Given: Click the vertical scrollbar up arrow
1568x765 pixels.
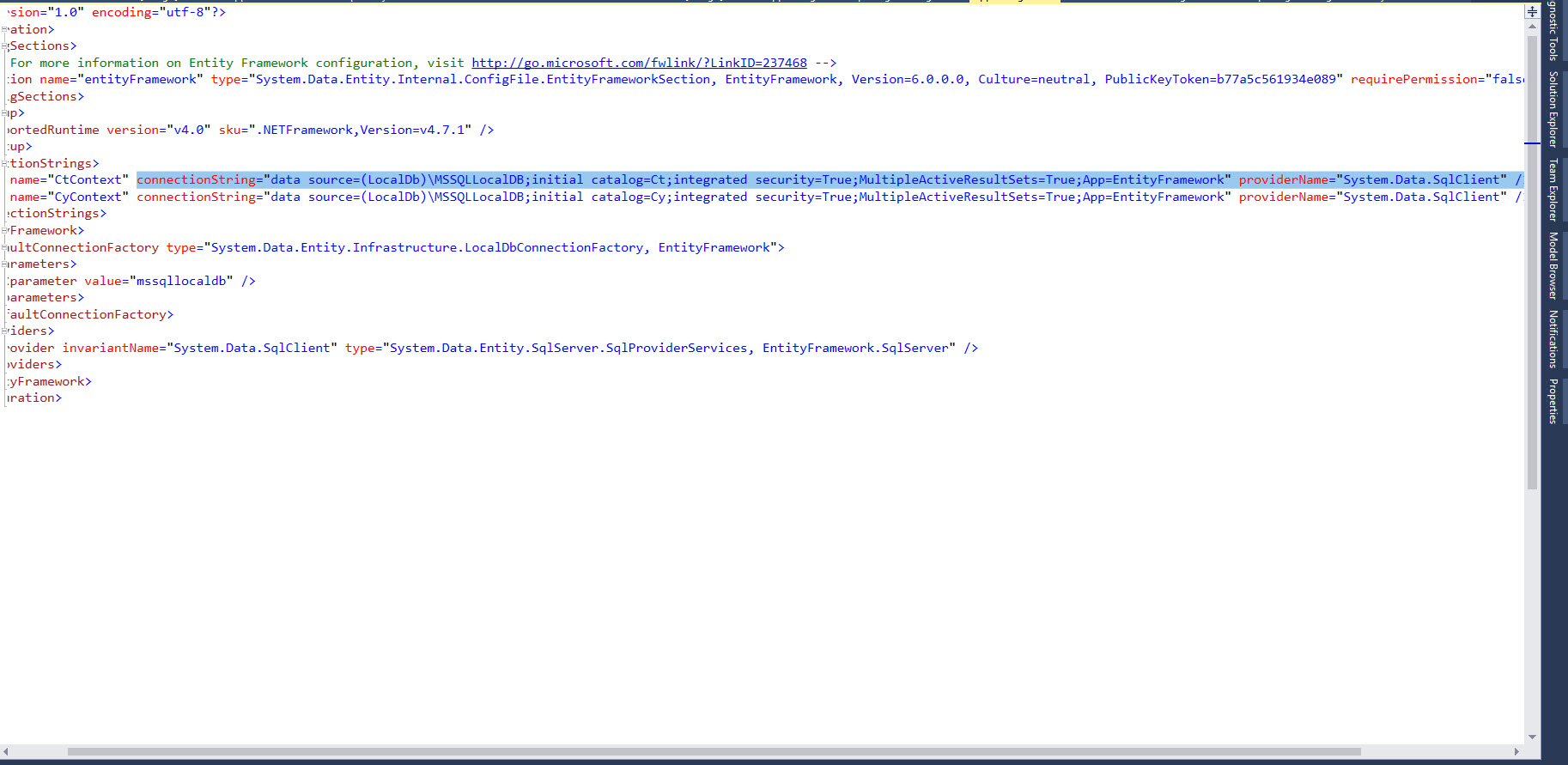Looking at the screenshot, I should pos(1532,27).
